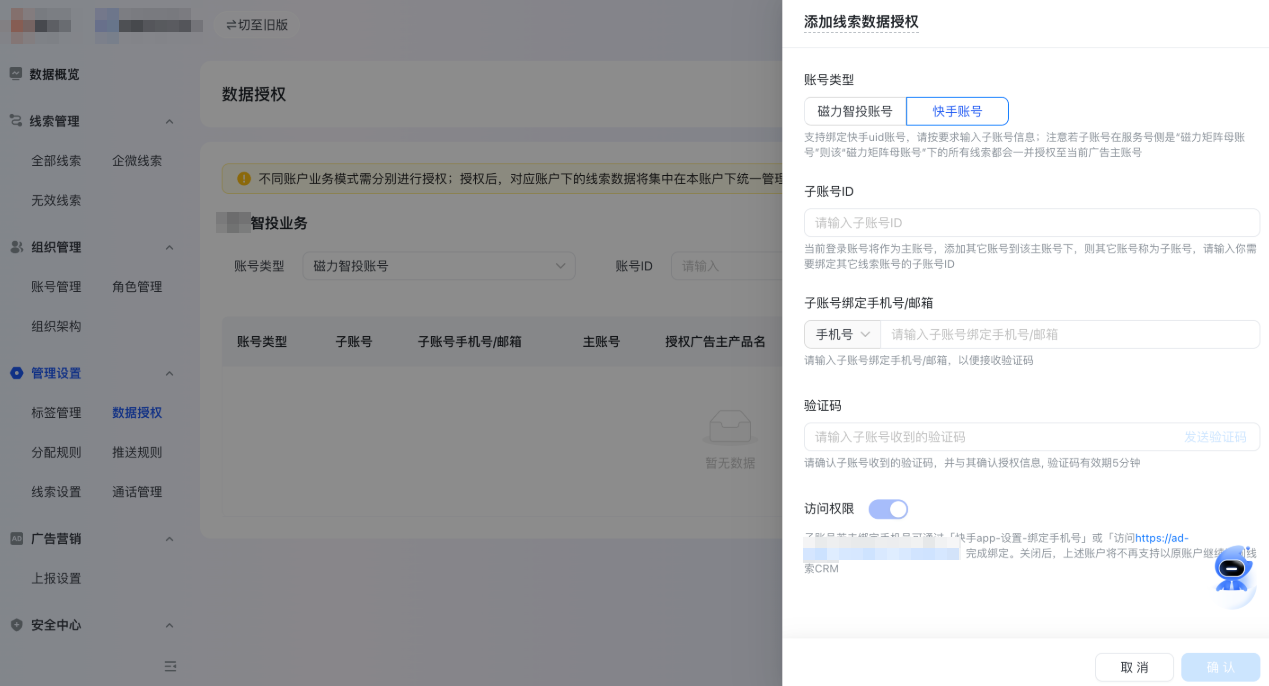Collapse the 管理设置 menu section
Viewport: 1269px width, 686px height.
pos(169,373)
